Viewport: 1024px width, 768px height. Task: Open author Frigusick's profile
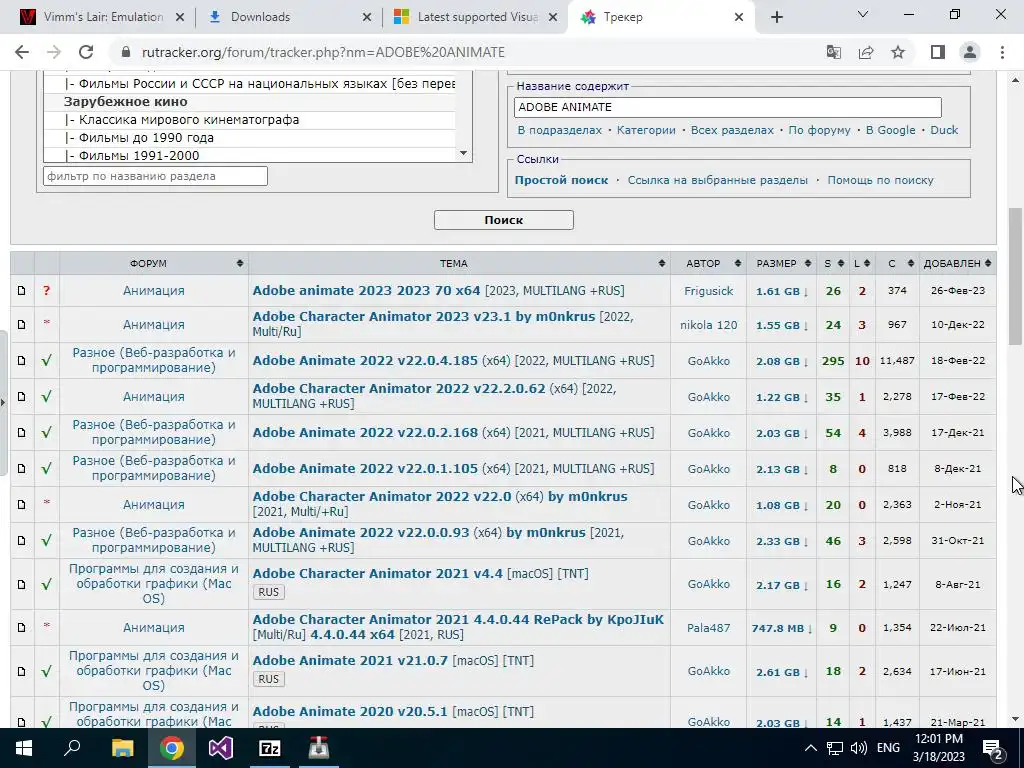tap(709, 291)
